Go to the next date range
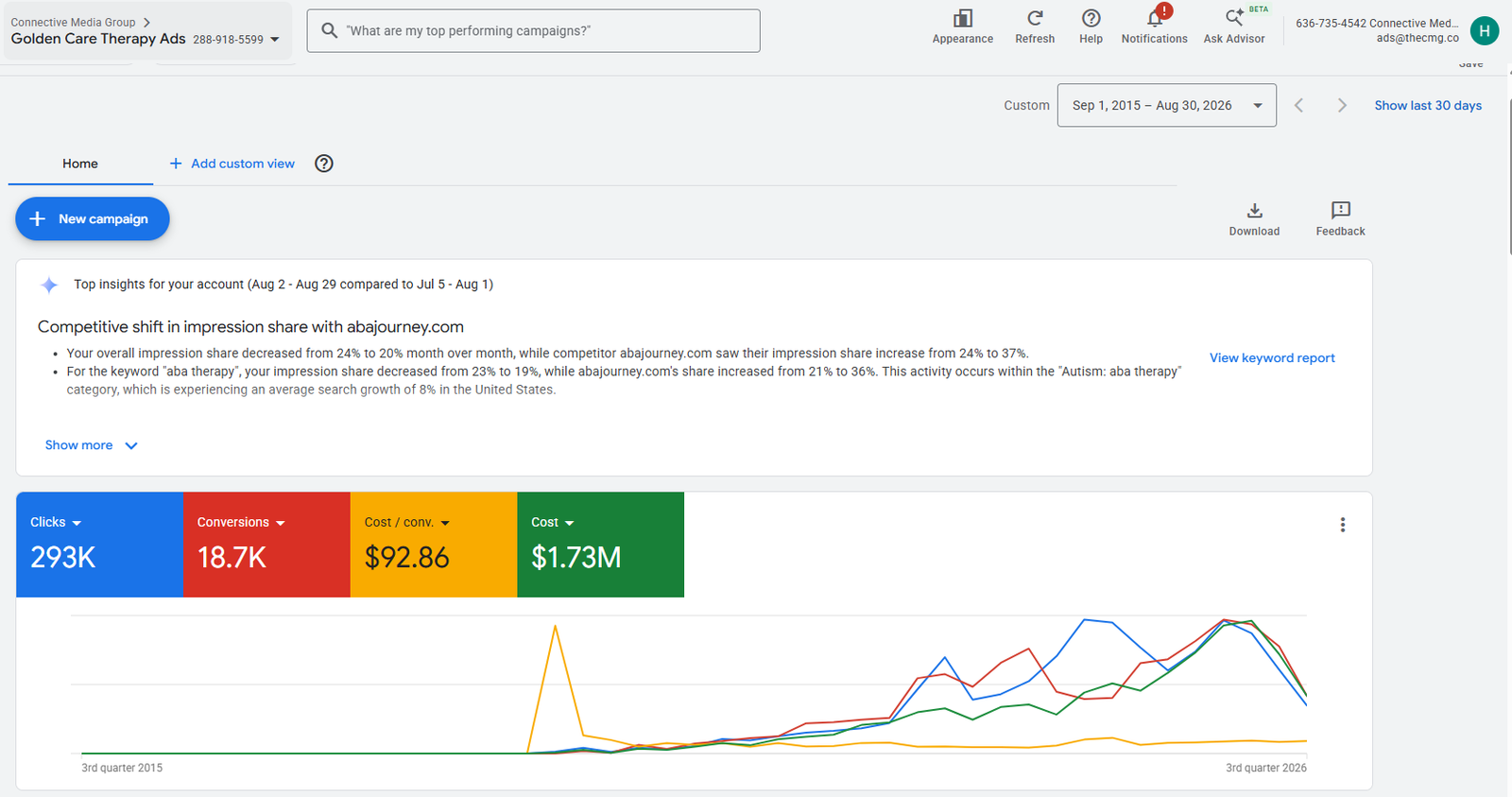 (x=1342, y=105)
